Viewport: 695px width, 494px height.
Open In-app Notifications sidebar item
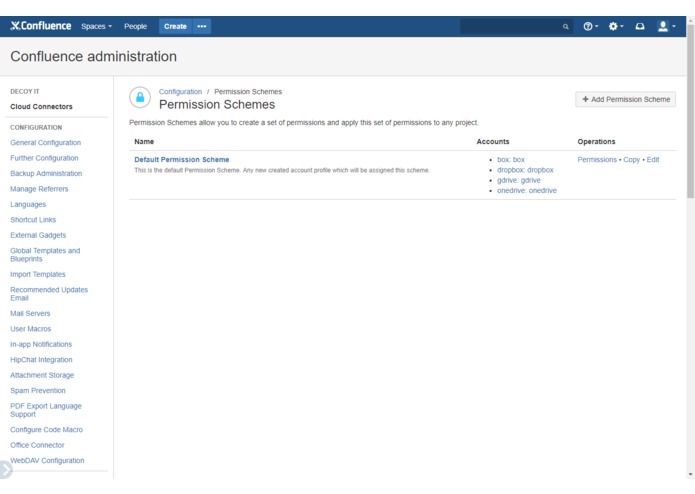tap(41, 344)
